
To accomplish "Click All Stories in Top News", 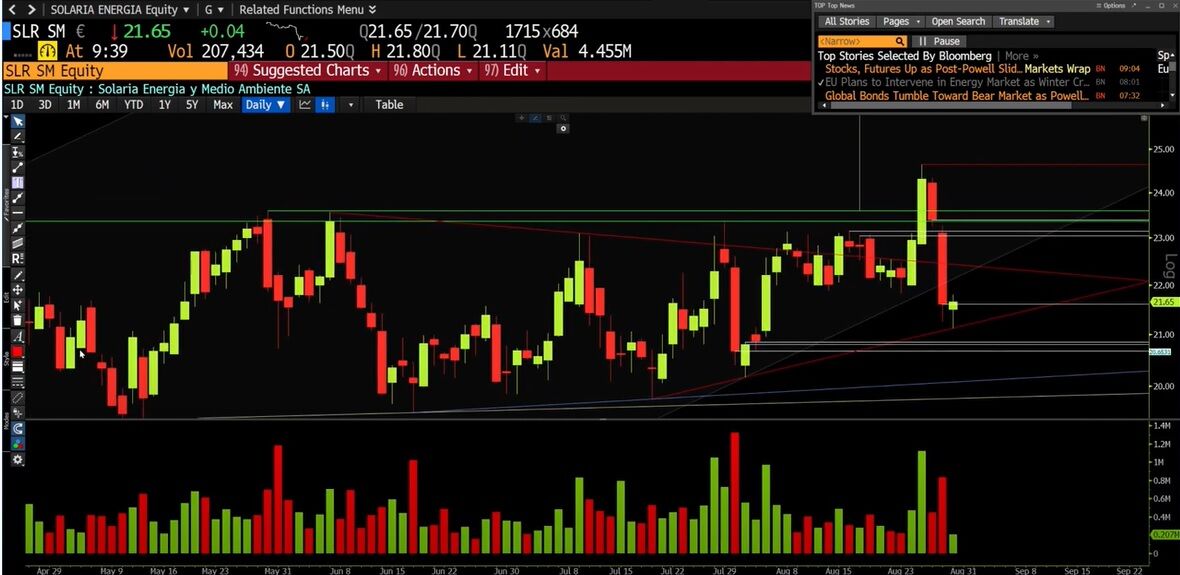I will click(x=847, y=22).
